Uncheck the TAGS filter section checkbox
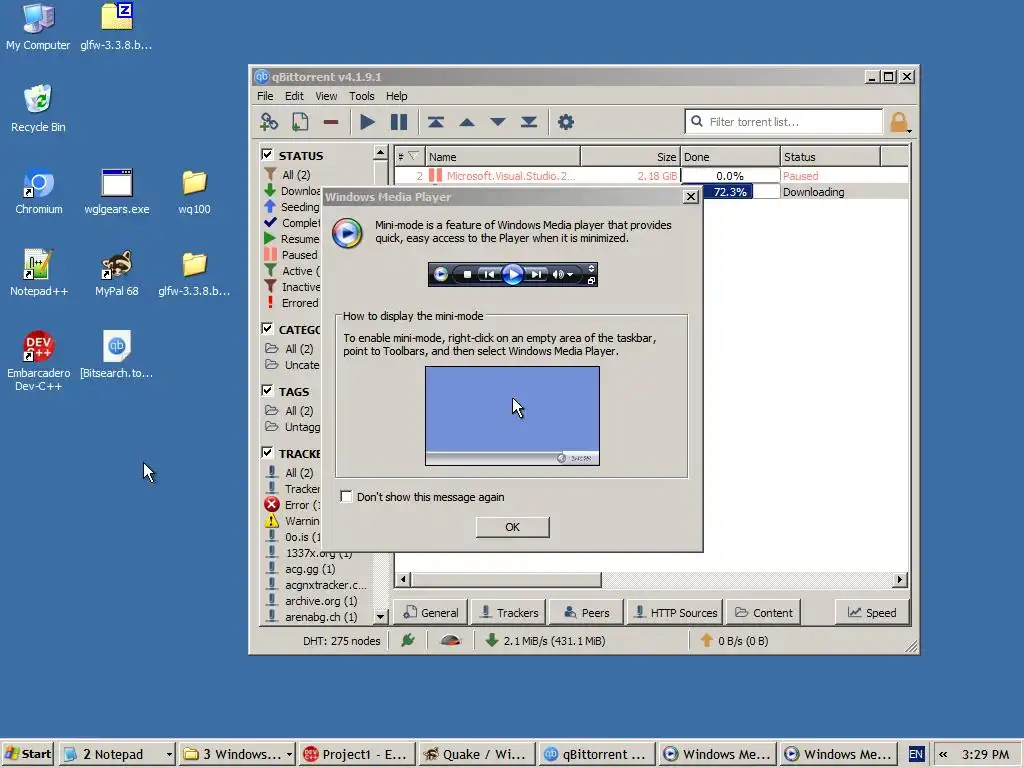Viewport: 1024px width, 768px height. pyautogui.click(x=267, y=391)
